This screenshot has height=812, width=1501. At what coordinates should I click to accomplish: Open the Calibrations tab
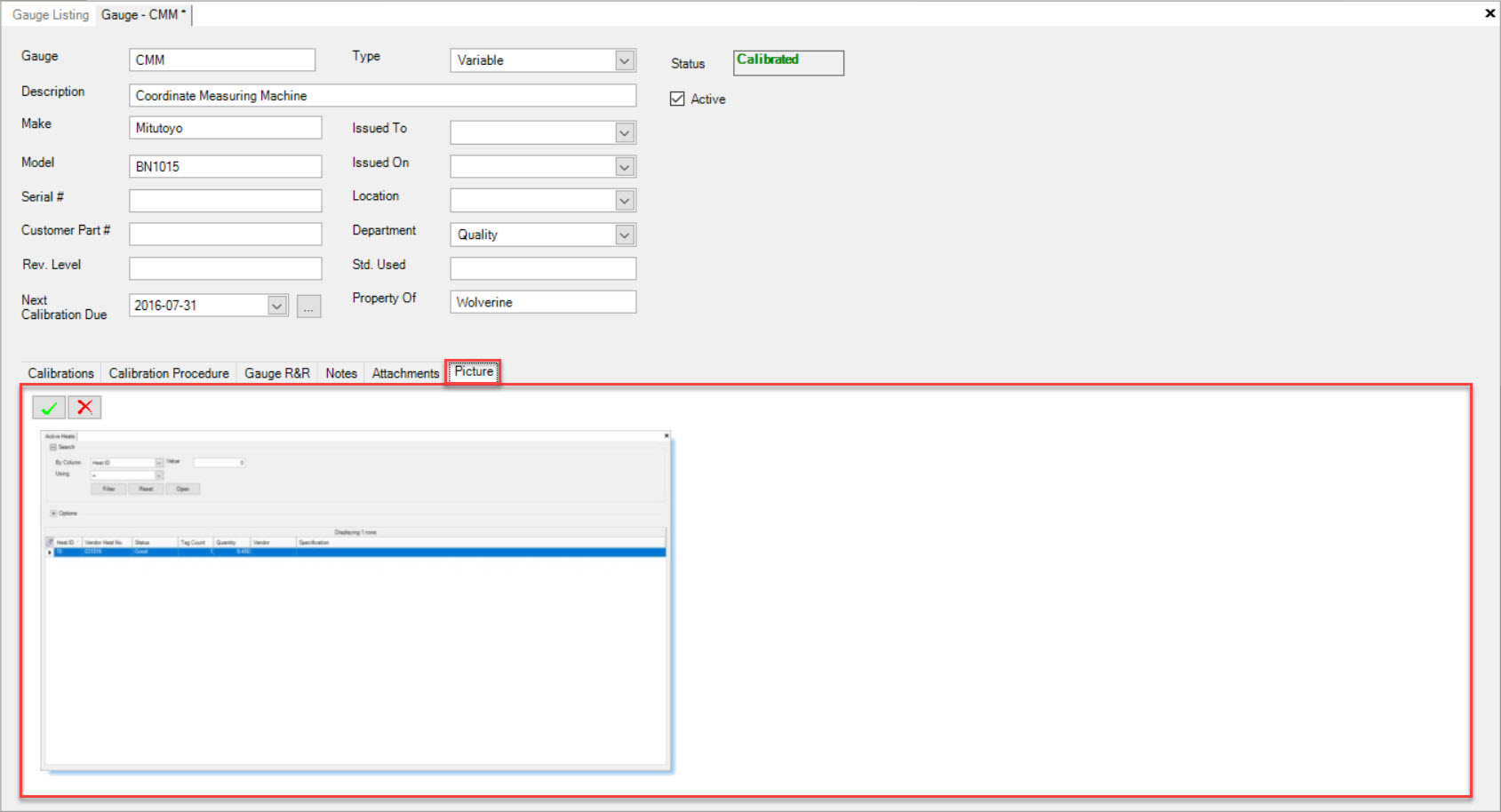point(60,373)
